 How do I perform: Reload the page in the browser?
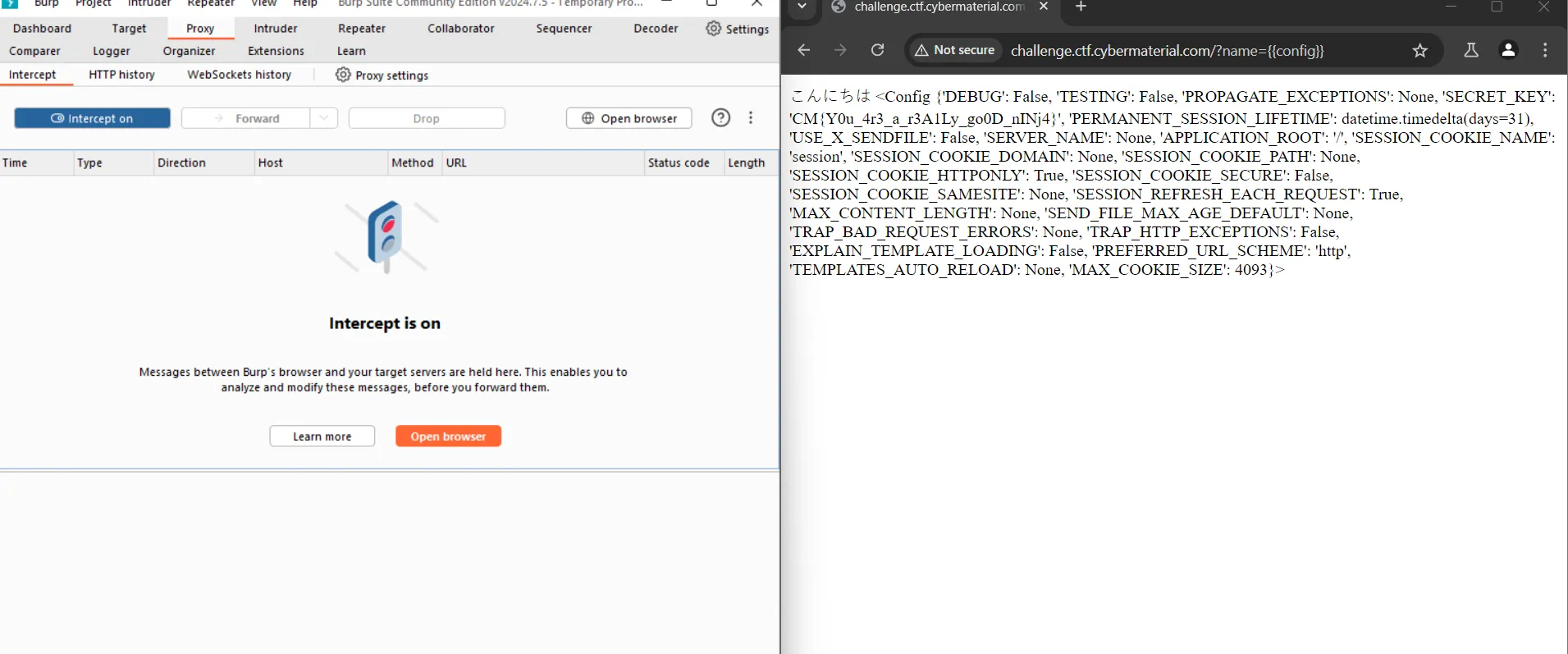point(877,50)
